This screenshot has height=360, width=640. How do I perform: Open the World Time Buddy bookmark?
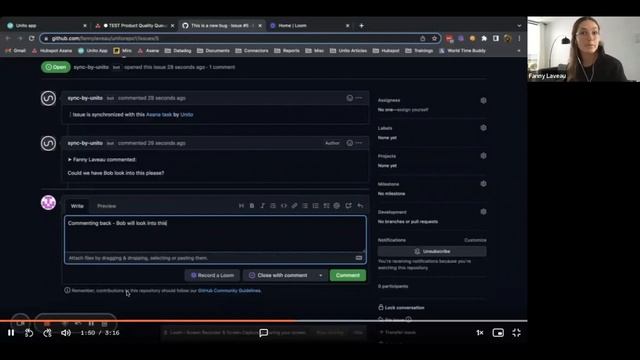click(462, 51)
